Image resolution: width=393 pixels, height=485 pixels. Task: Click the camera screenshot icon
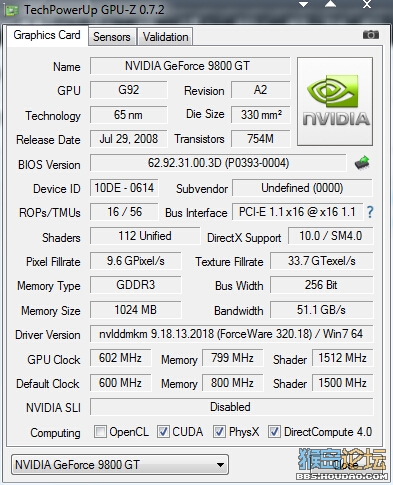tap(371, 35)
